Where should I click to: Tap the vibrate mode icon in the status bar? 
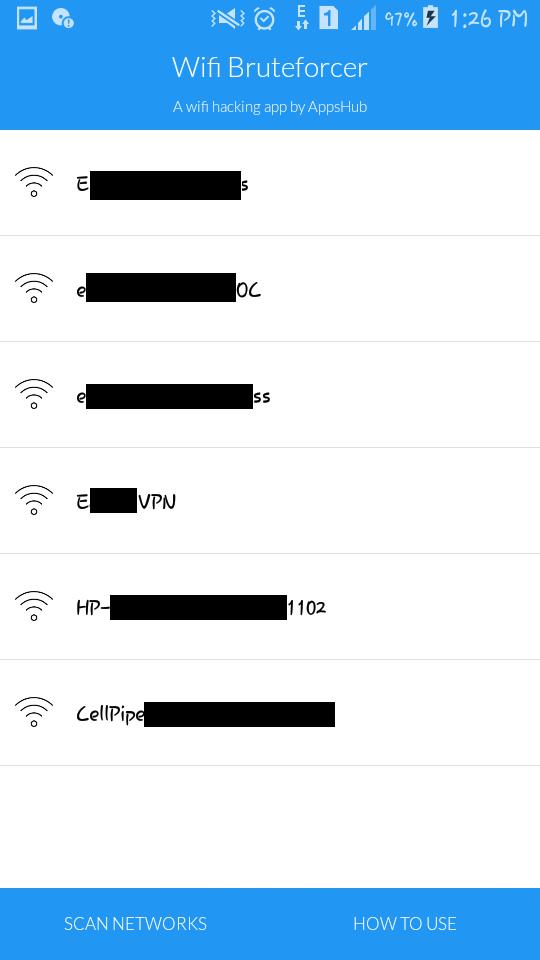pos(228,19)
